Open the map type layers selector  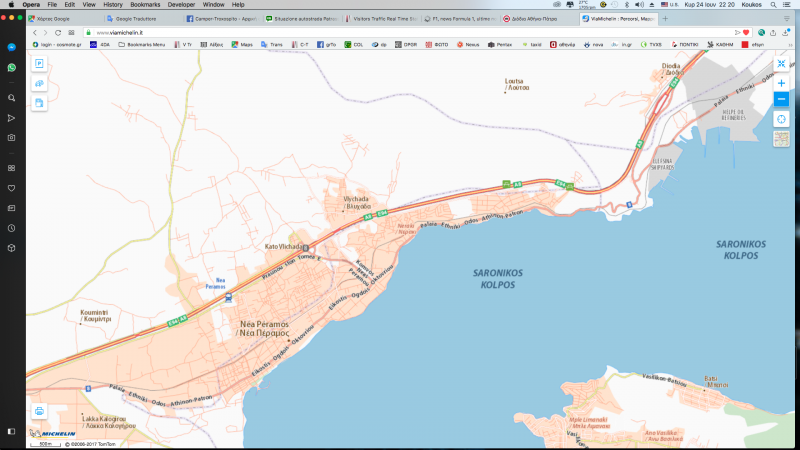[781, 139]
